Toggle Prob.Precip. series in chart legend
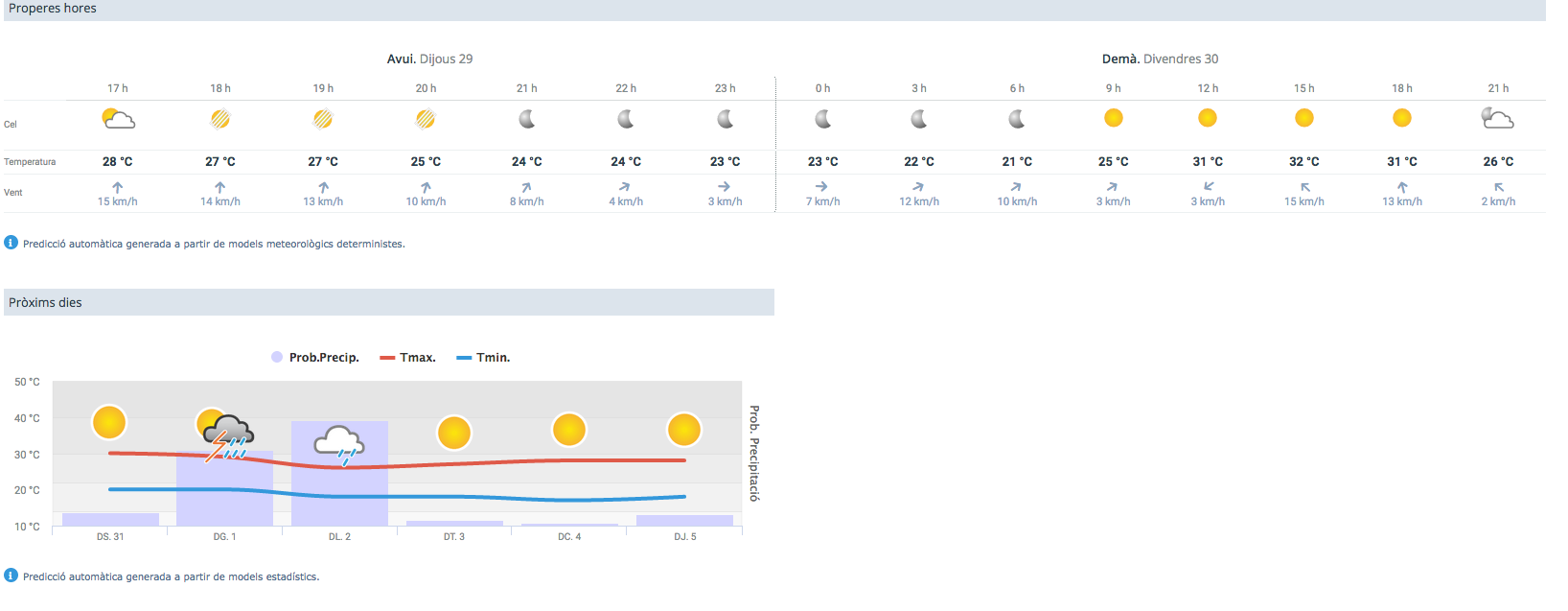1568x611 pixels. (315, 358)
